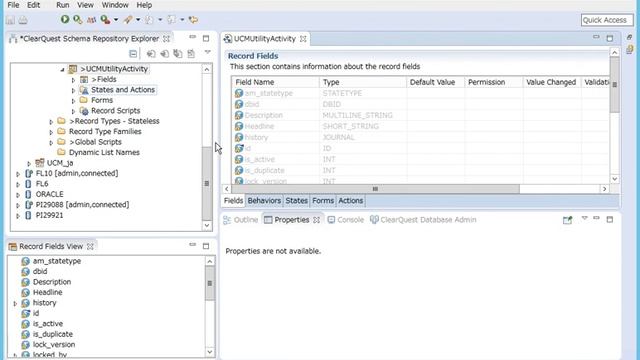
Task: Click the horizontal scrollbar of fields table
Action: click(375, 189)
